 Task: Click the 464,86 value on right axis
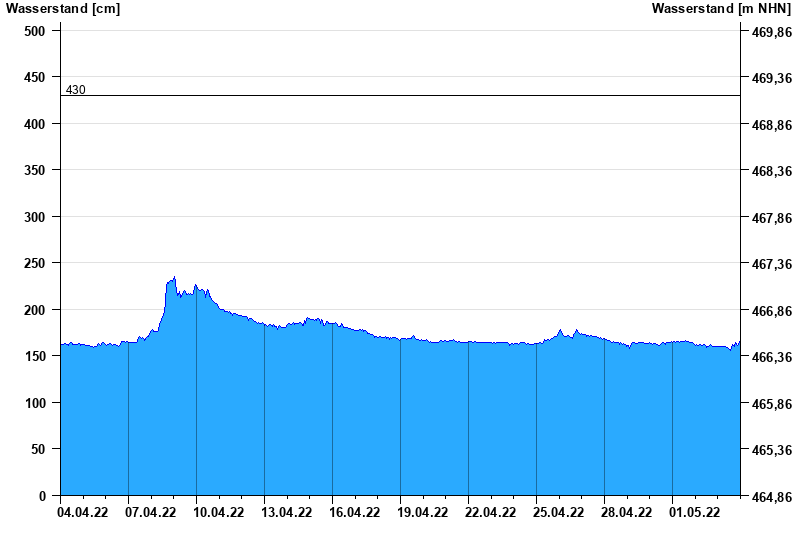tap(771, 497)
